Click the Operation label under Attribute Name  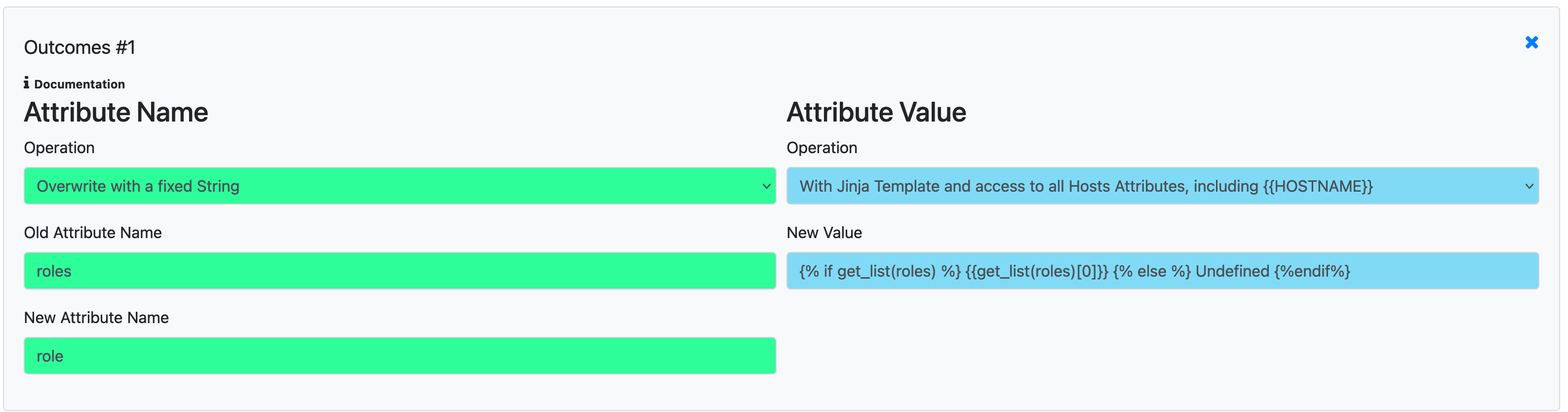pyautogui.click(x=60, y=148)
